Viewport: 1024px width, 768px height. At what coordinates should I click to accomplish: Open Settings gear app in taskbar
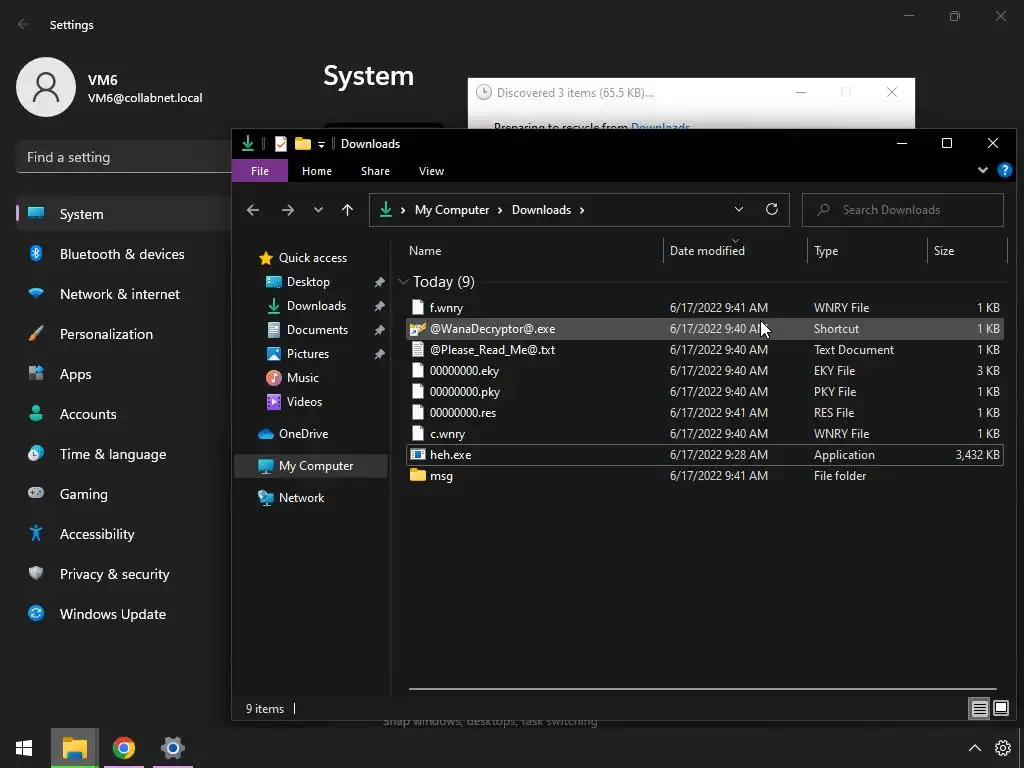172,748
